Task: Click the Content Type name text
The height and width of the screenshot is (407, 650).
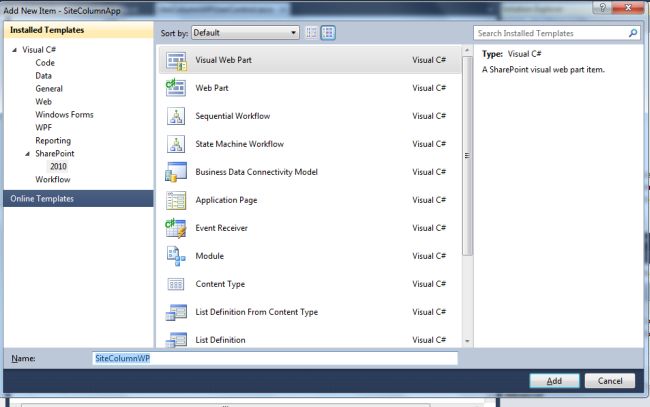Action: [220, 284]
